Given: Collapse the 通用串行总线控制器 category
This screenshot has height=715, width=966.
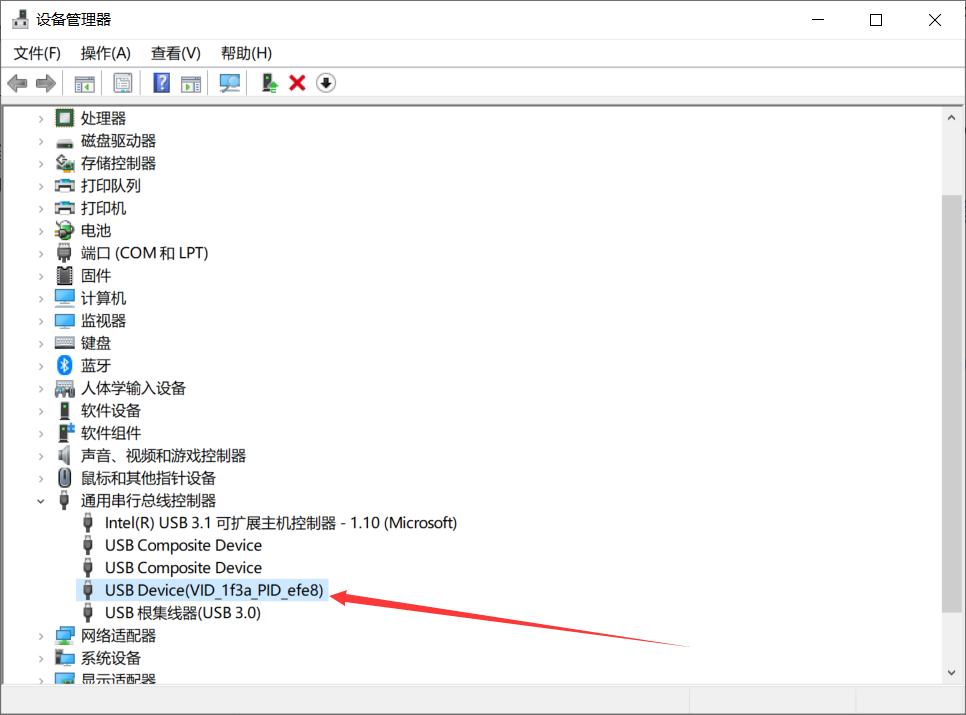Looking at the screenshot, I should (40, 500).
